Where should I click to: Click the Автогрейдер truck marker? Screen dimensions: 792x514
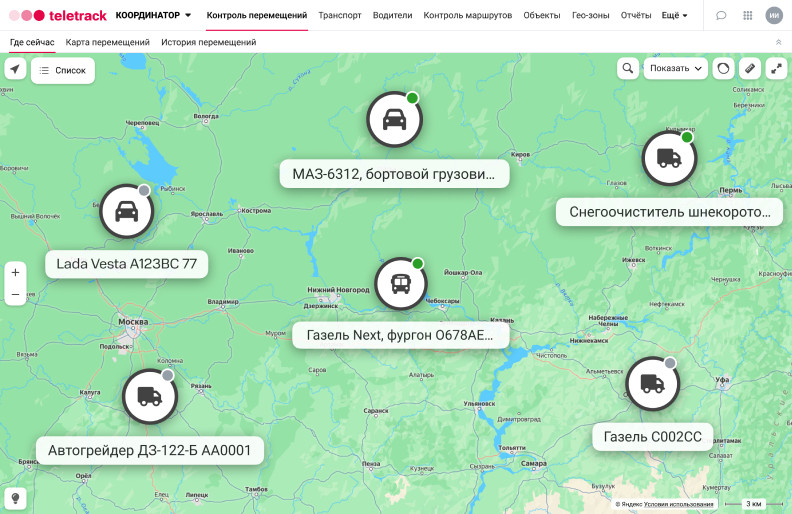(150, 396)
